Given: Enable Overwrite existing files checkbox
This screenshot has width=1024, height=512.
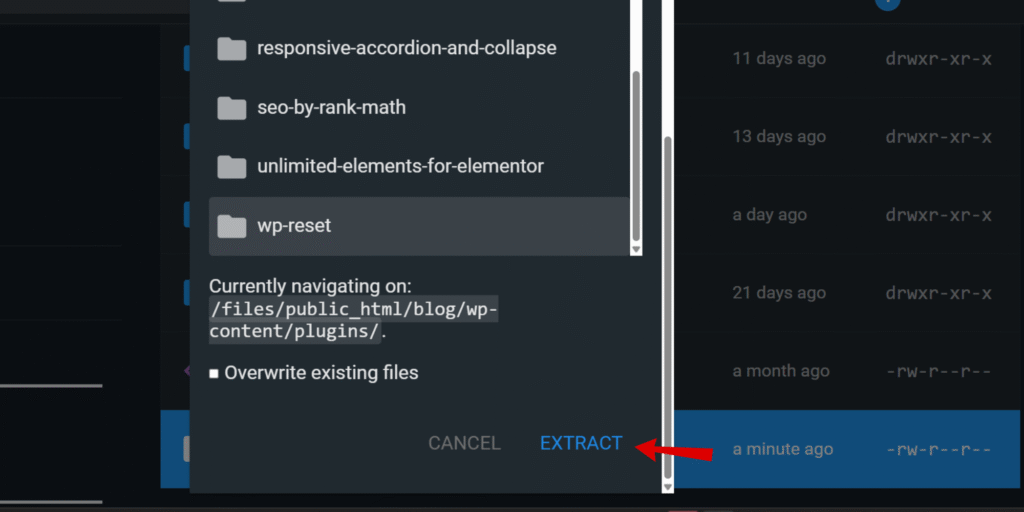Looking at the screenshot, I should 214,374.
